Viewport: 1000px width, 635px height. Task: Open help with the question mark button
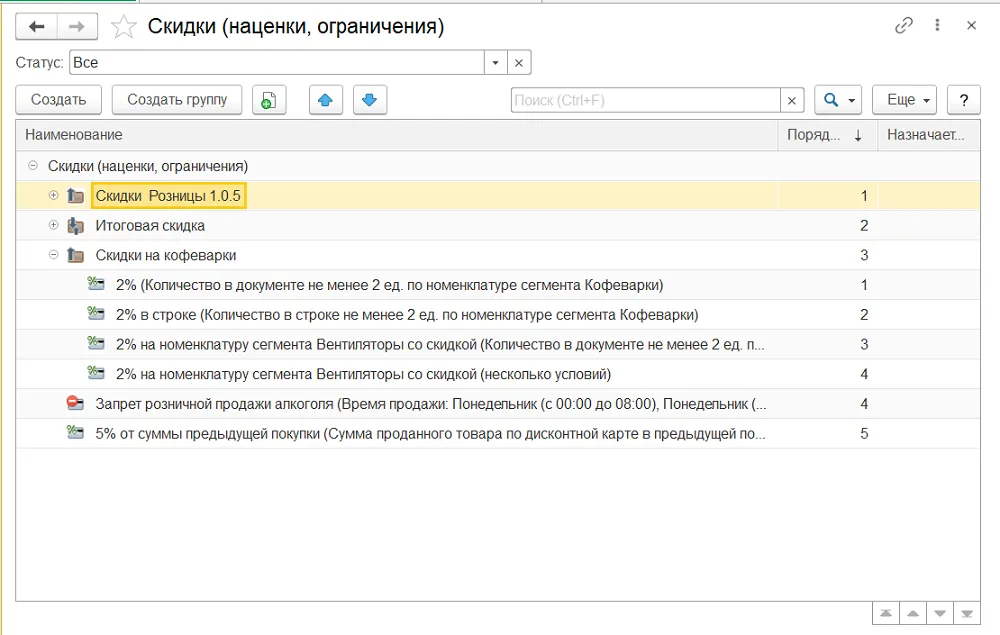click(964, 100)
